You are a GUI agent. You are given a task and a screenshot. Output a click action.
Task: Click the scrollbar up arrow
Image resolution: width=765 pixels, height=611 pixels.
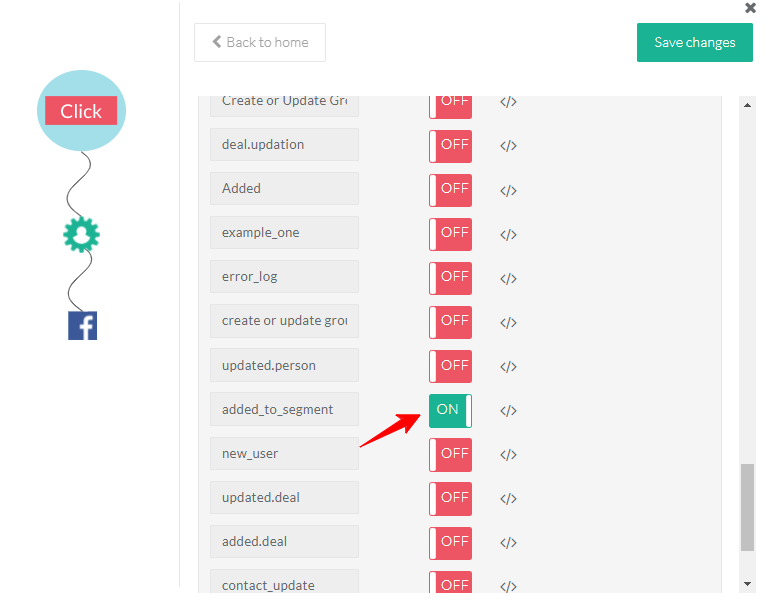tap(747, 104)
